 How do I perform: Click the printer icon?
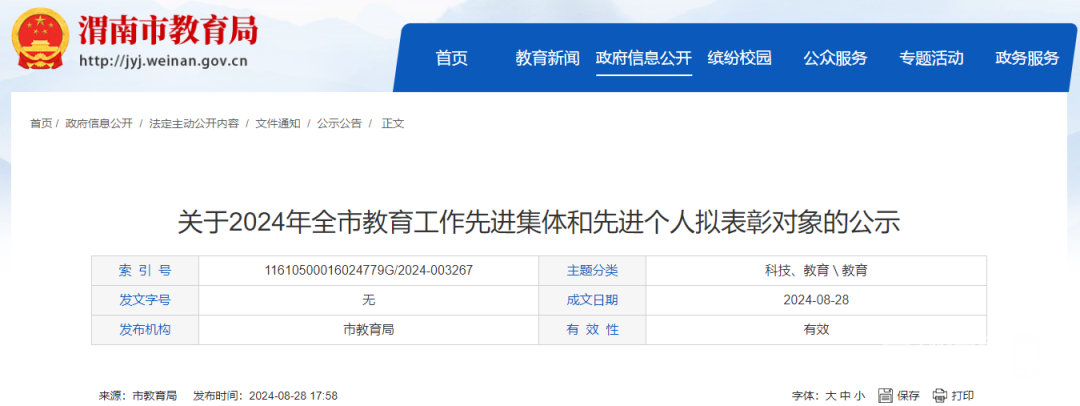click(939, 395)
